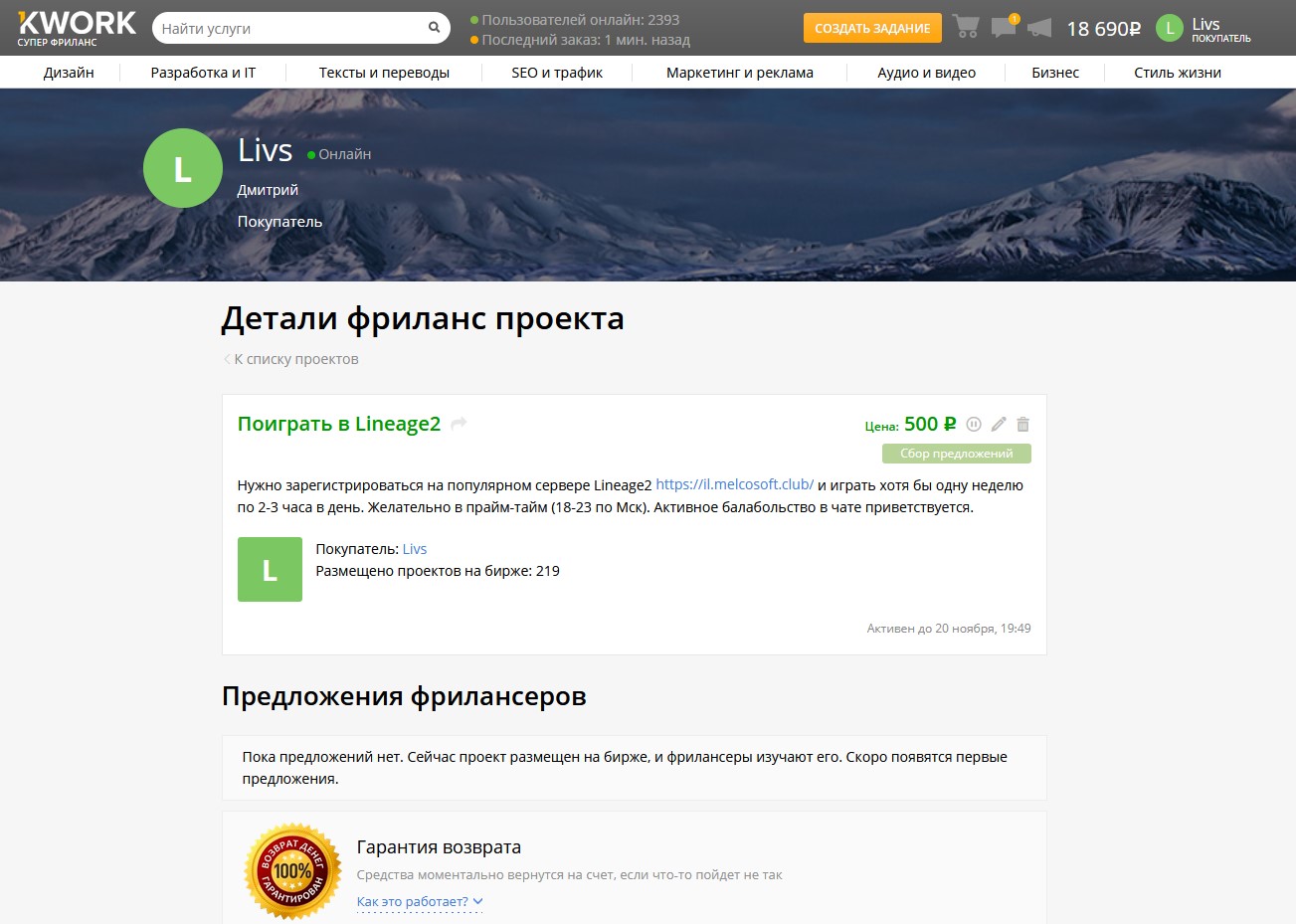
Task: Click the Детали фриланс проекта heading
Action: click(x=423, y=318)
